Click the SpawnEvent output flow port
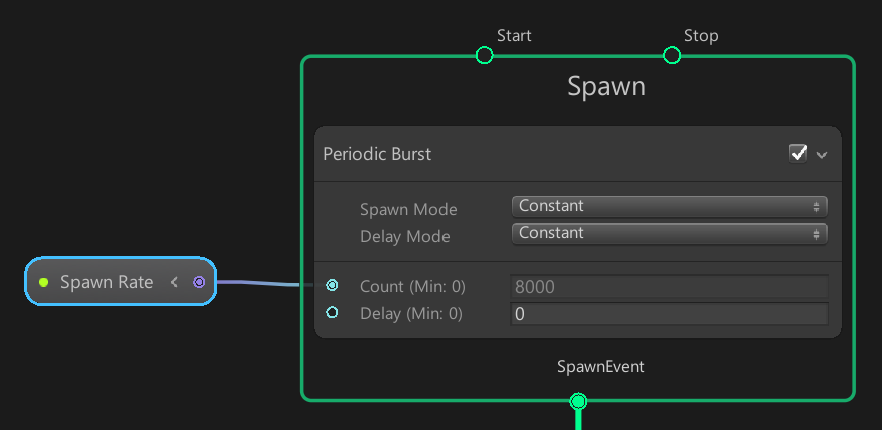882x430 pixels. point(578,402)
